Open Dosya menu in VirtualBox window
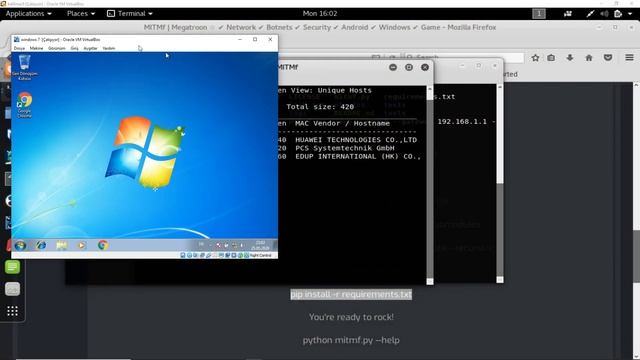640x360 pixels. [19, 48]
